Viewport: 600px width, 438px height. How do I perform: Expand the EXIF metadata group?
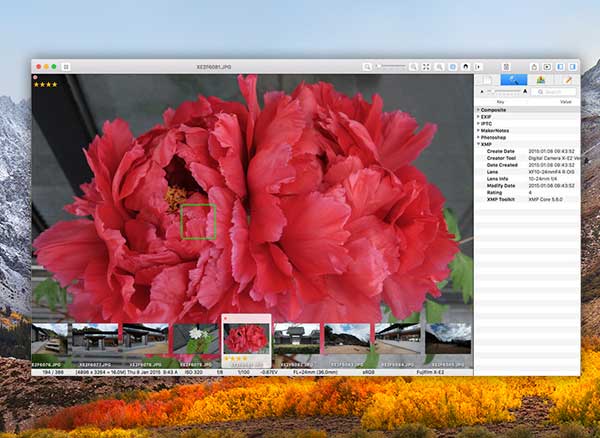(478, 117)
